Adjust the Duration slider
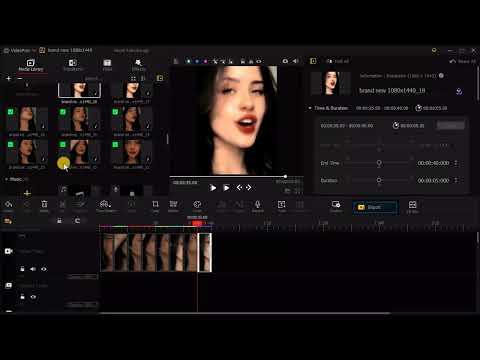 pos(379,180)
